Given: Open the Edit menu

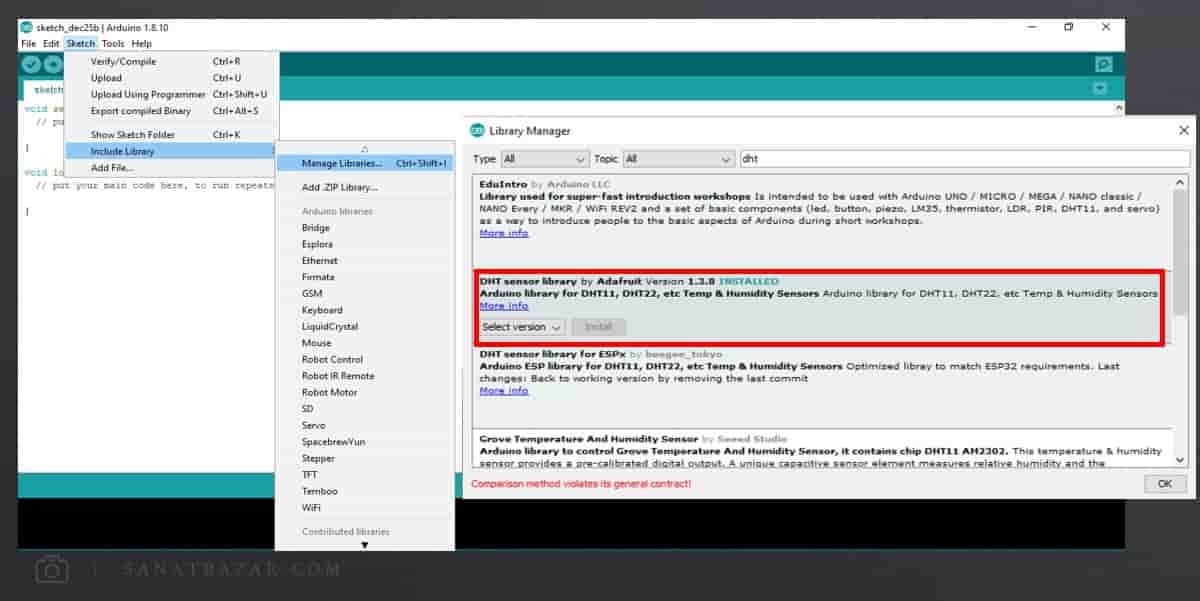Looking at the screenshot, I should pos(51,44).
